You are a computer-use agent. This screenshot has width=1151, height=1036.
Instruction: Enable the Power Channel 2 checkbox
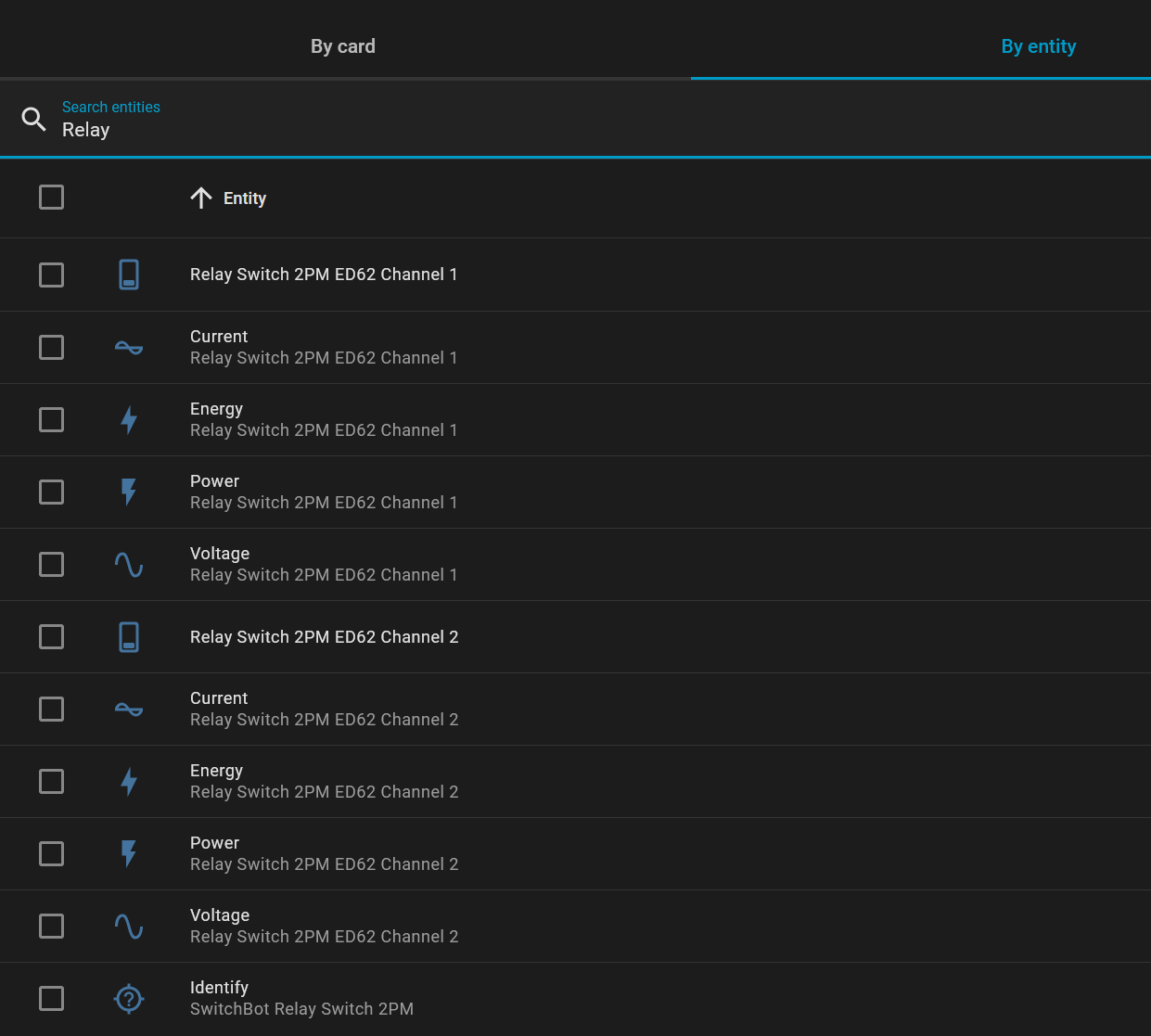[x=52, y=854]
